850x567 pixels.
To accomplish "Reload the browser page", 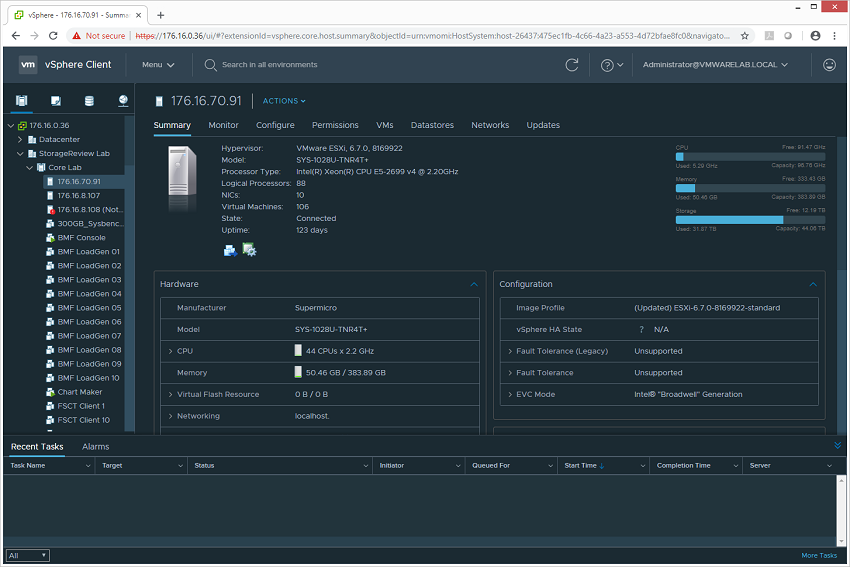I will pos(53,36).
